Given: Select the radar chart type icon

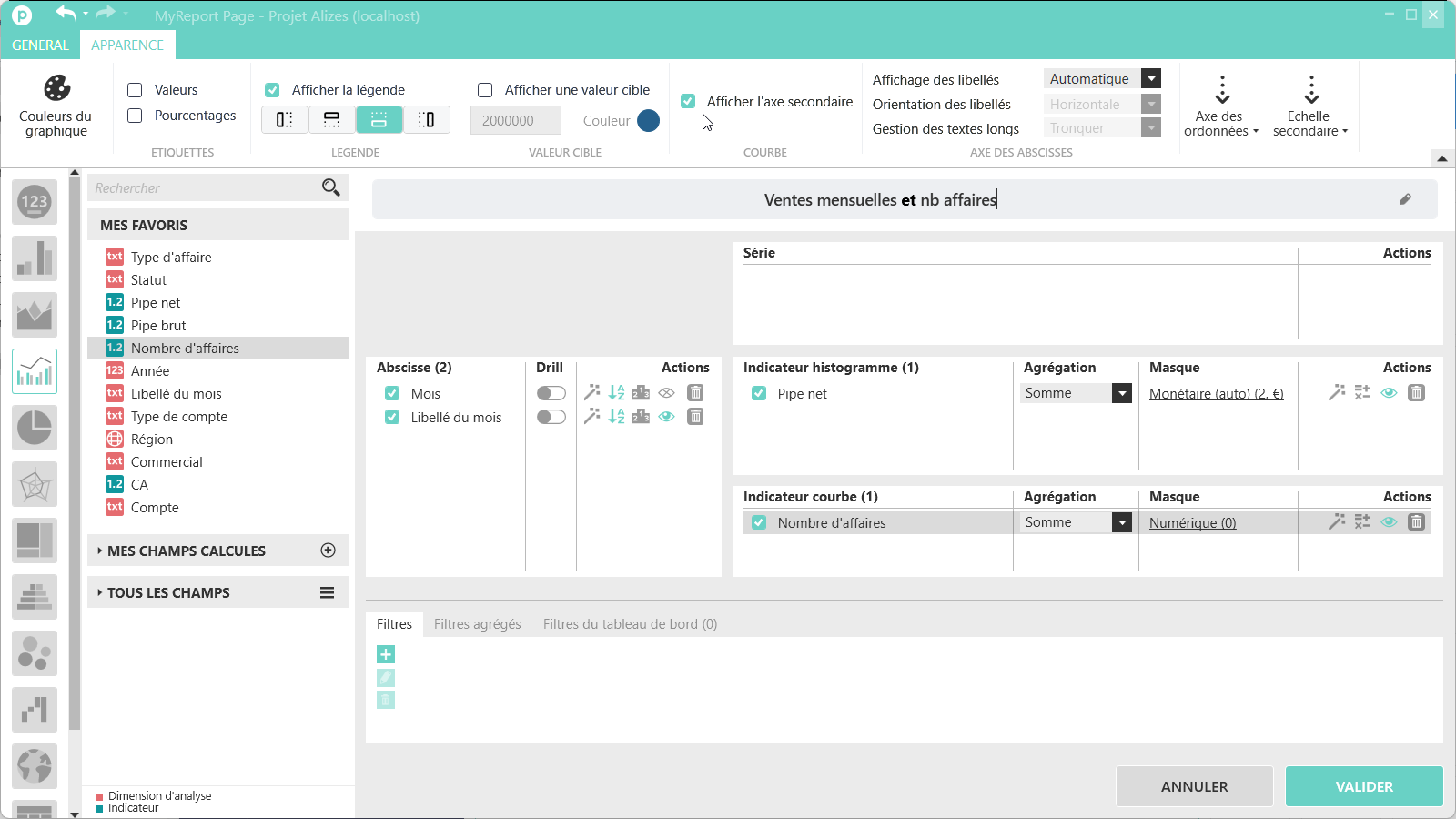Looking at the screenshot, I should [x=35, y=484].
